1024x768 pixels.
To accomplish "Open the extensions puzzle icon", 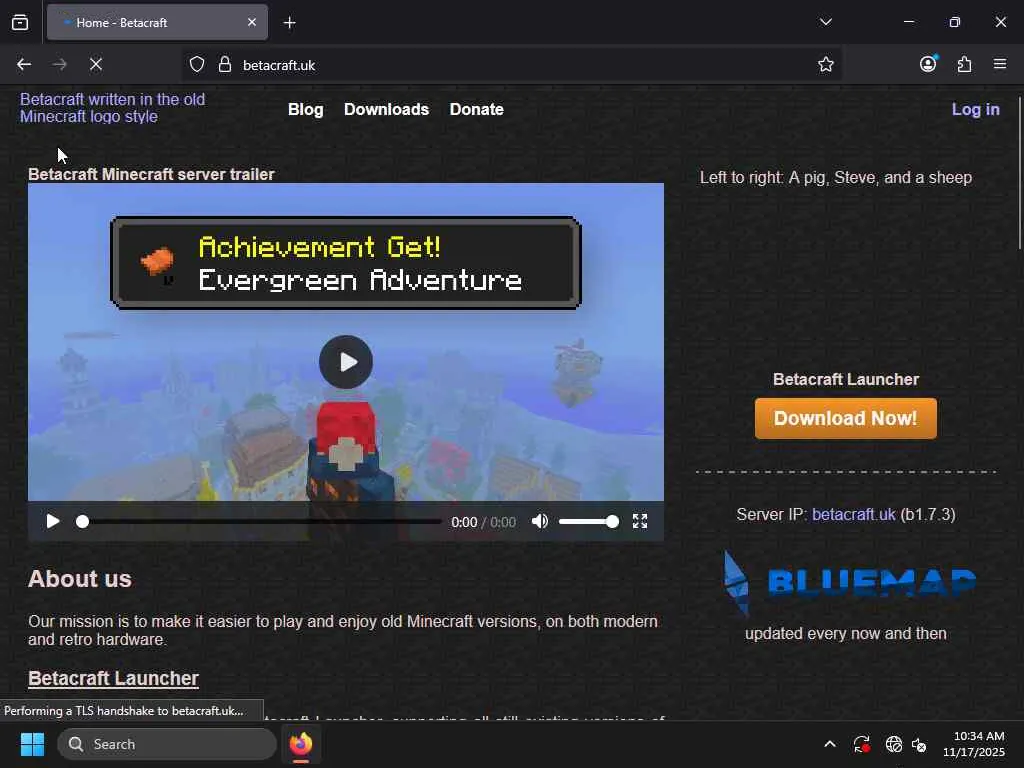I will point(964,64).
